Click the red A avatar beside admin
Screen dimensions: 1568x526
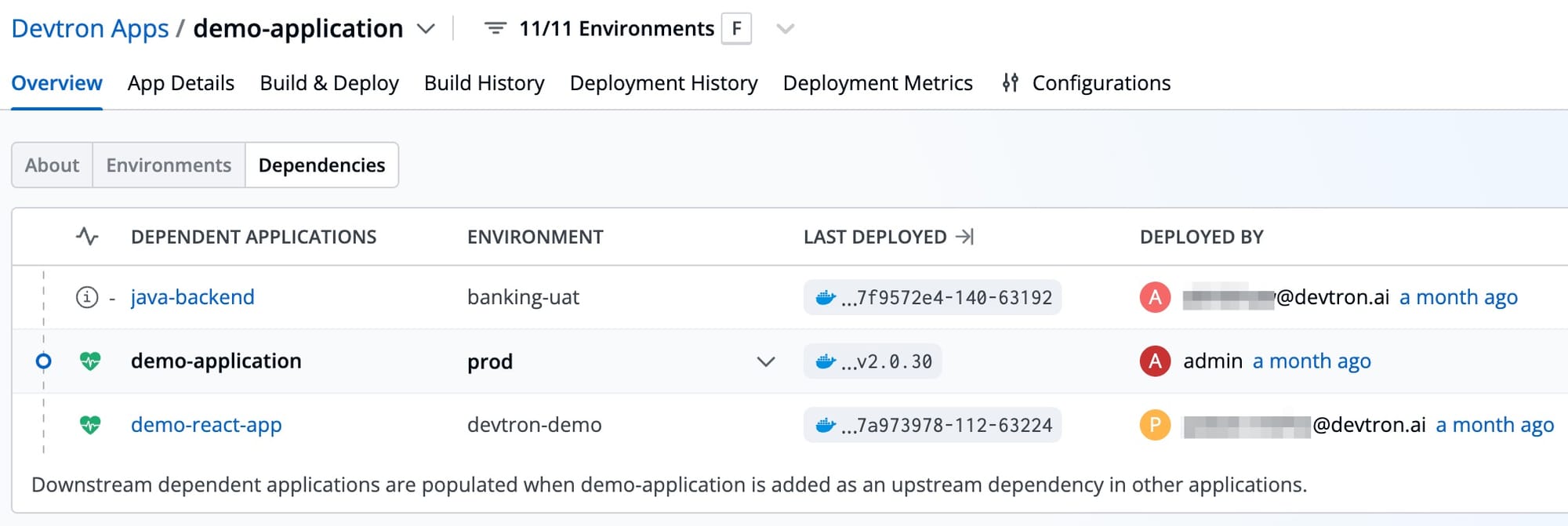point(1155,361)
